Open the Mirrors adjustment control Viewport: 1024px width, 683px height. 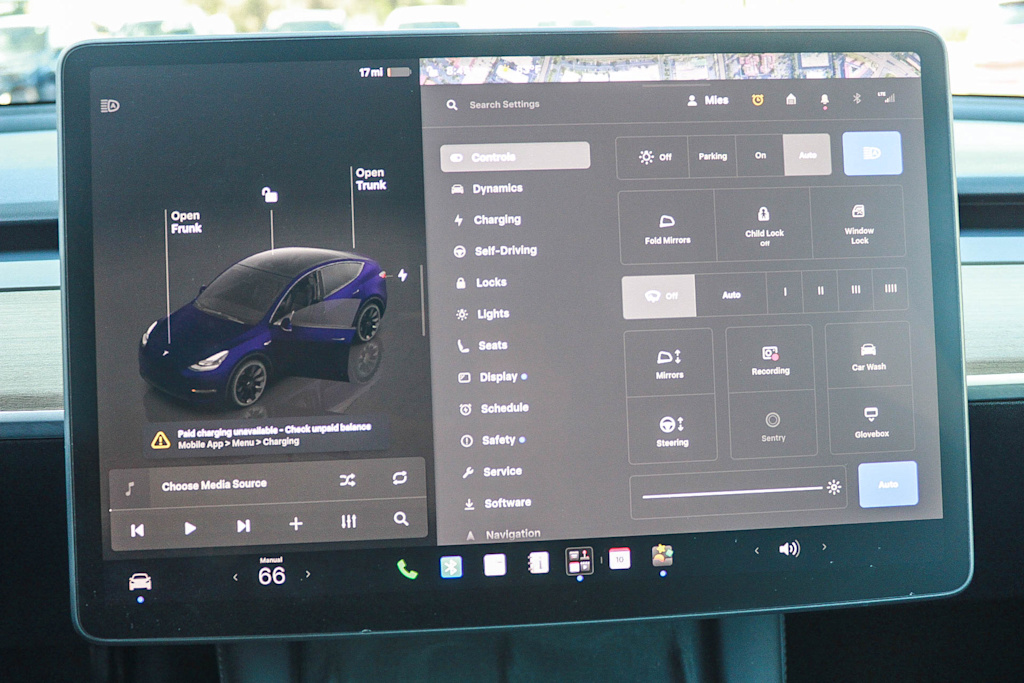pos(669,364)
